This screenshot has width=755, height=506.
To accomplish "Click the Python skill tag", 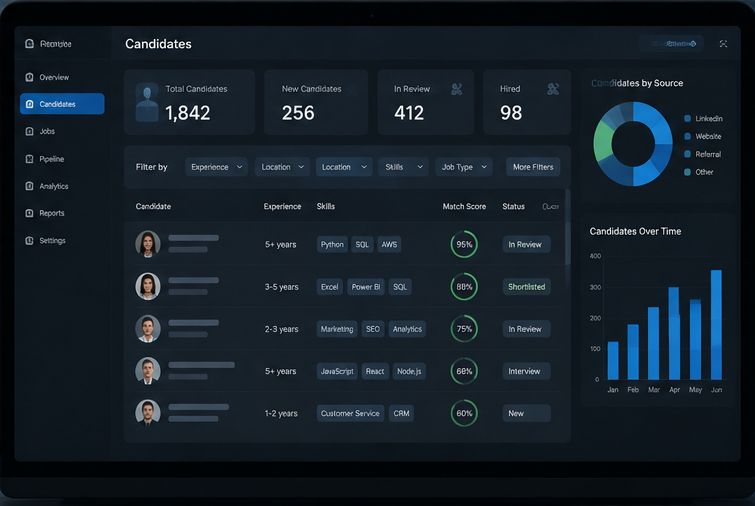I will click(x=332, y=245).
